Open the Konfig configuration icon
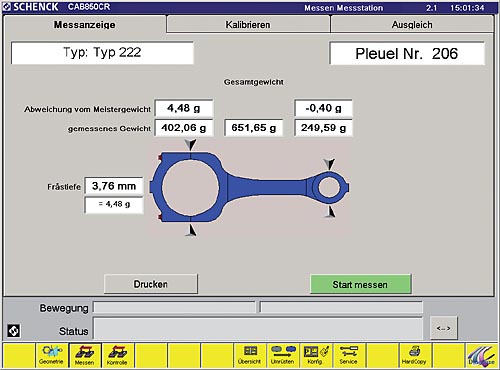 point(316,355)
